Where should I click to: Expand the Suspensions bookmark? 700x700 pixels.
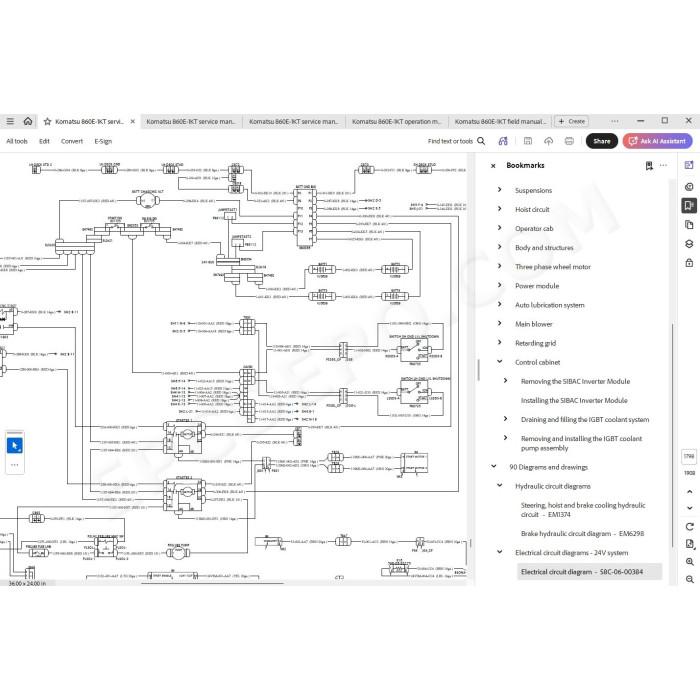click(x=500, y=190)
